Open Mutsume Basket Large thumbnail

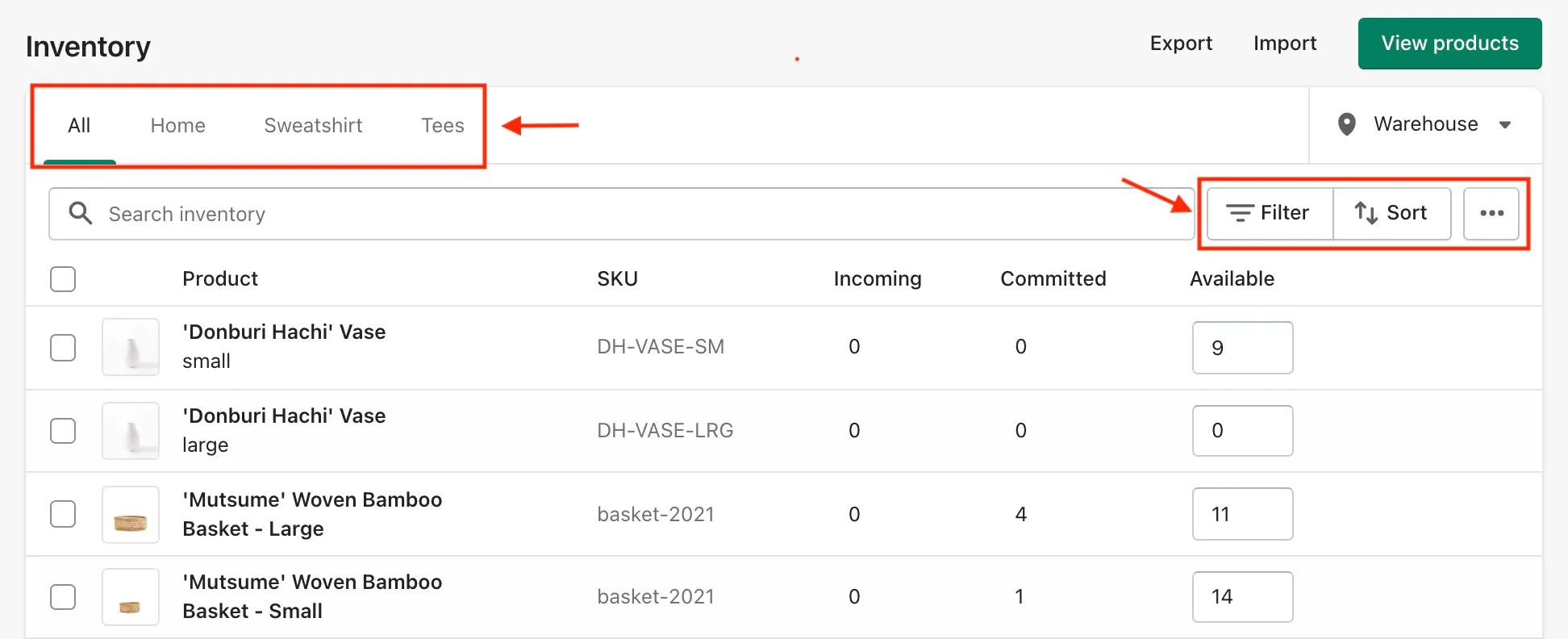pos(131,515)
